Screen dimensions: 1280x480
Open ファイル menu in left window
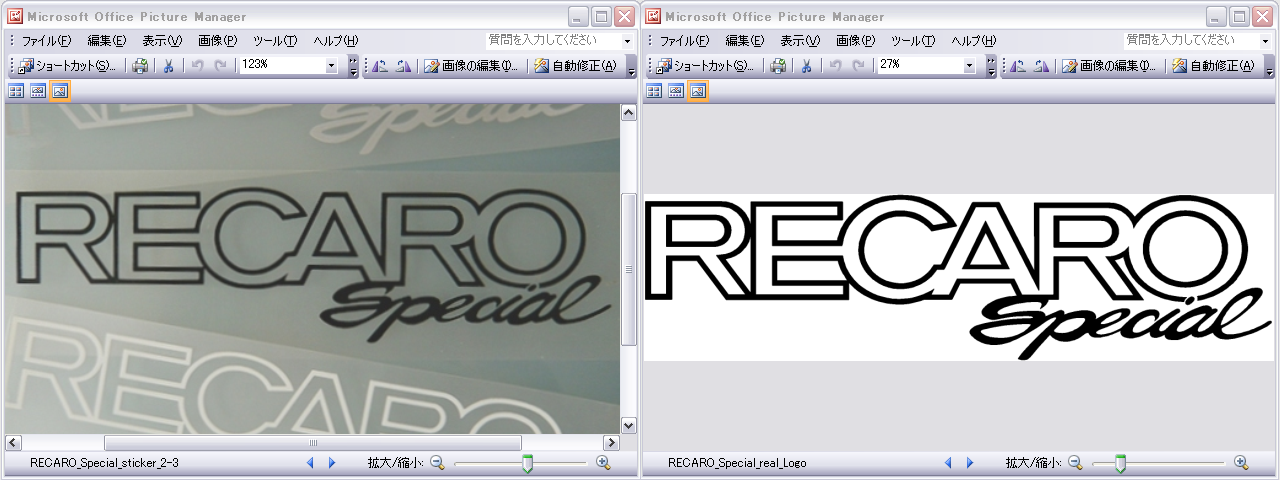click(46, 41)
